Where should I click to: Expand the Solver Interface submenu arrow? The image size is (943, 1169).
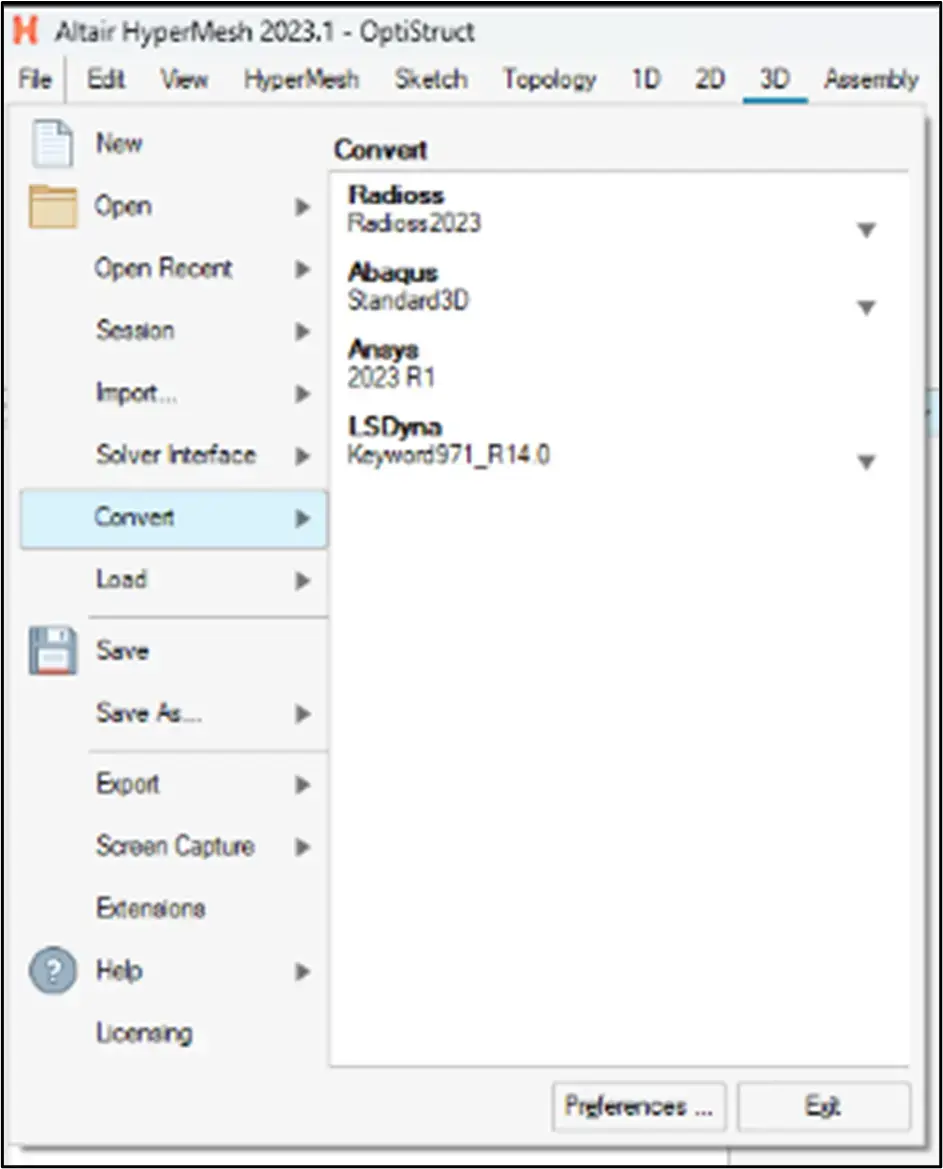(x=302, y=456)
